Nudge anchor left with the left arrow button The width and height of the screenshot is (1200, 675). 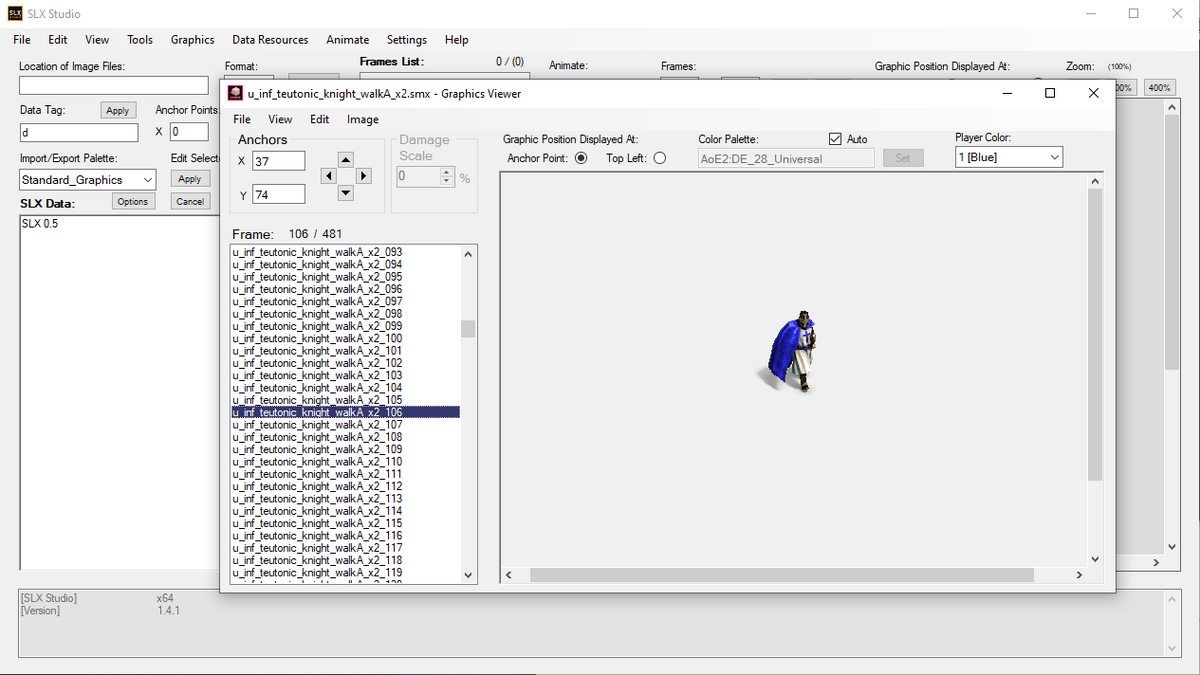(x=328, y=176)
